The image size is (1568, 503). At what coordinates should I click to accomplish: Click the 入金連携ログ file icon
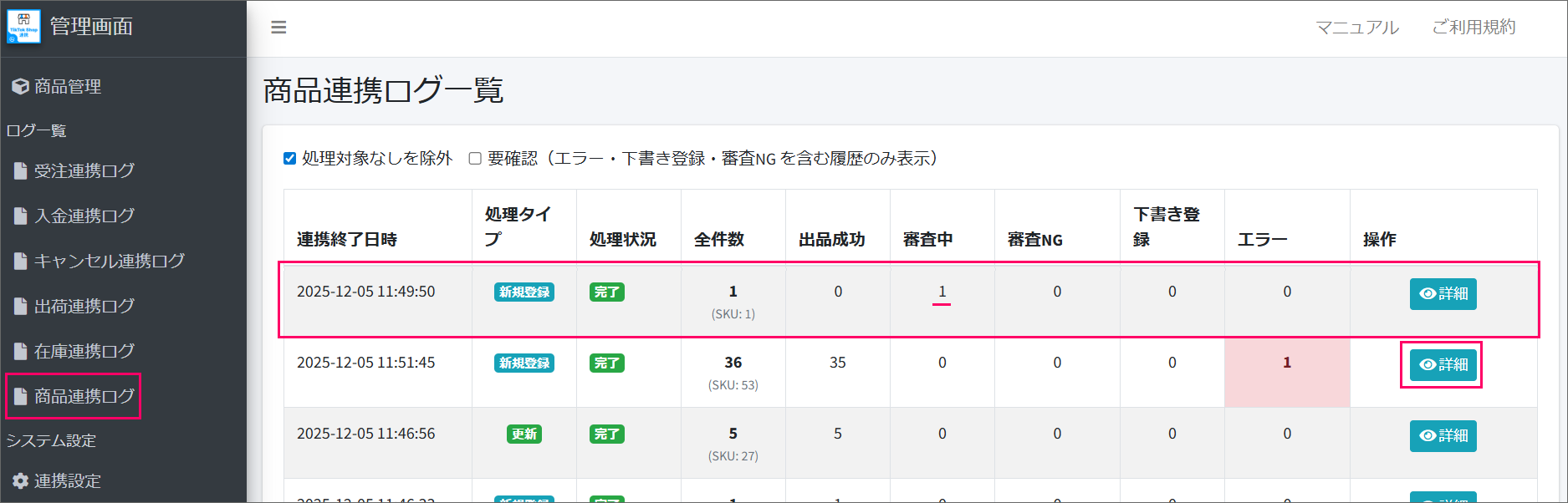[x=21, y=216]
